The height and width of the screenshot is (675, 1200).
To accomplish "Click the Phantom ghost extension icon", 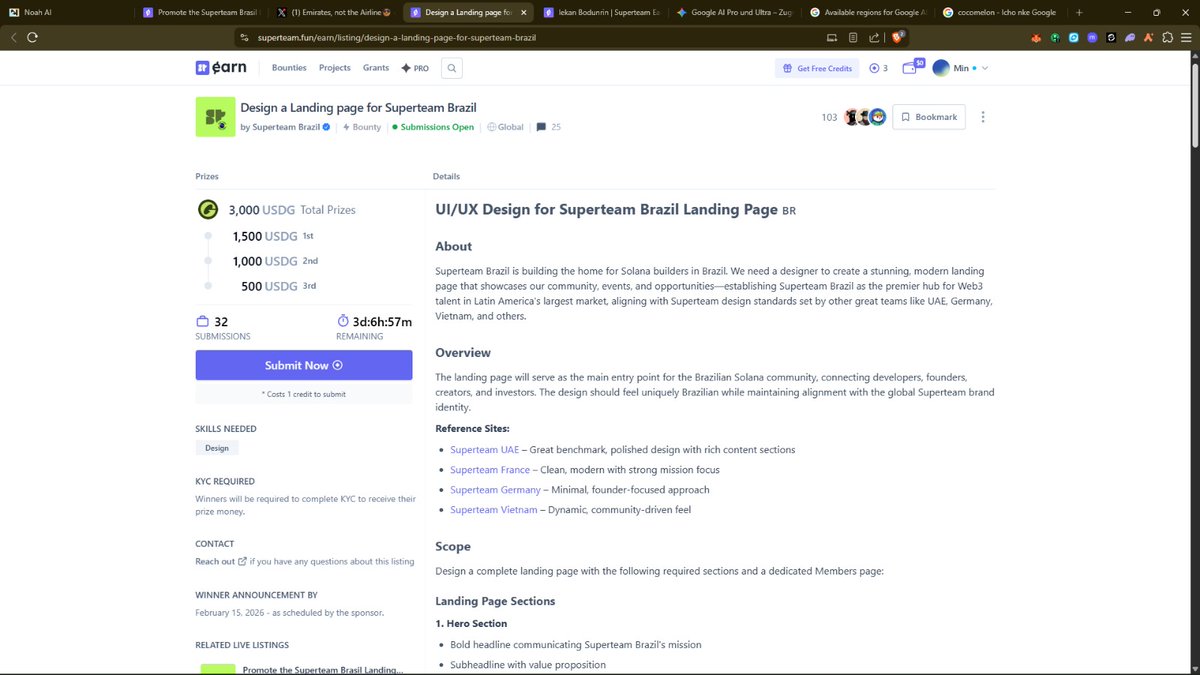I will (1129, 38).
